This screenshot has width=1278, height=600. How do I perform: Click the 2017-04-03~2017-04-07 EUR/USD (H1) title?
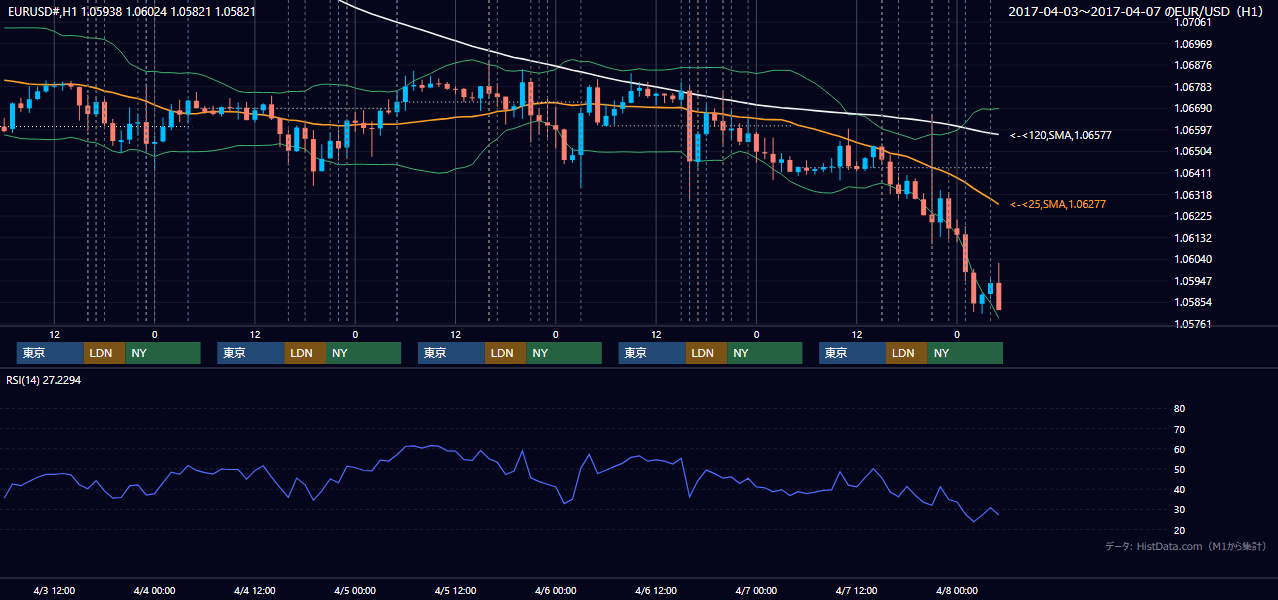[1136, 12]
